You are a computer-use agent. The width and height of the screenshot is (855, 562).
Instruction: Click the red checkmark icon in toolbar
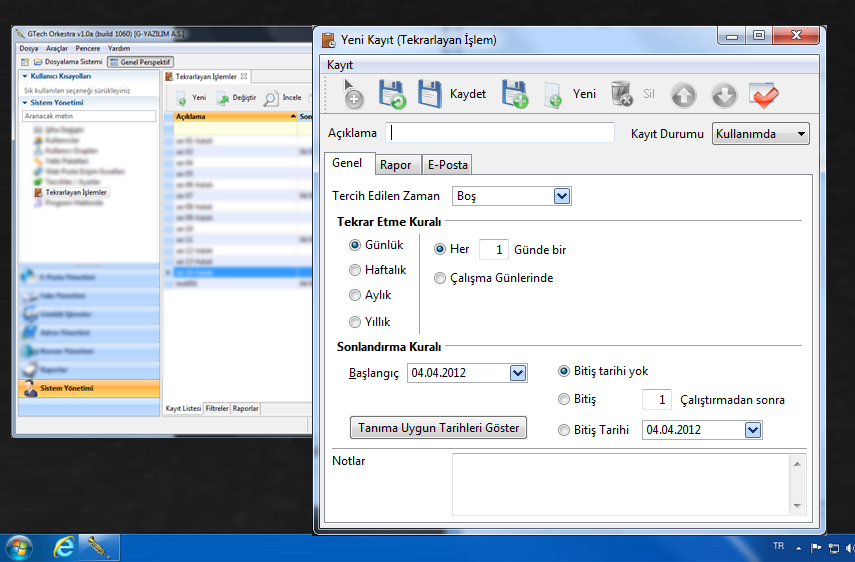tap(764, 95)
